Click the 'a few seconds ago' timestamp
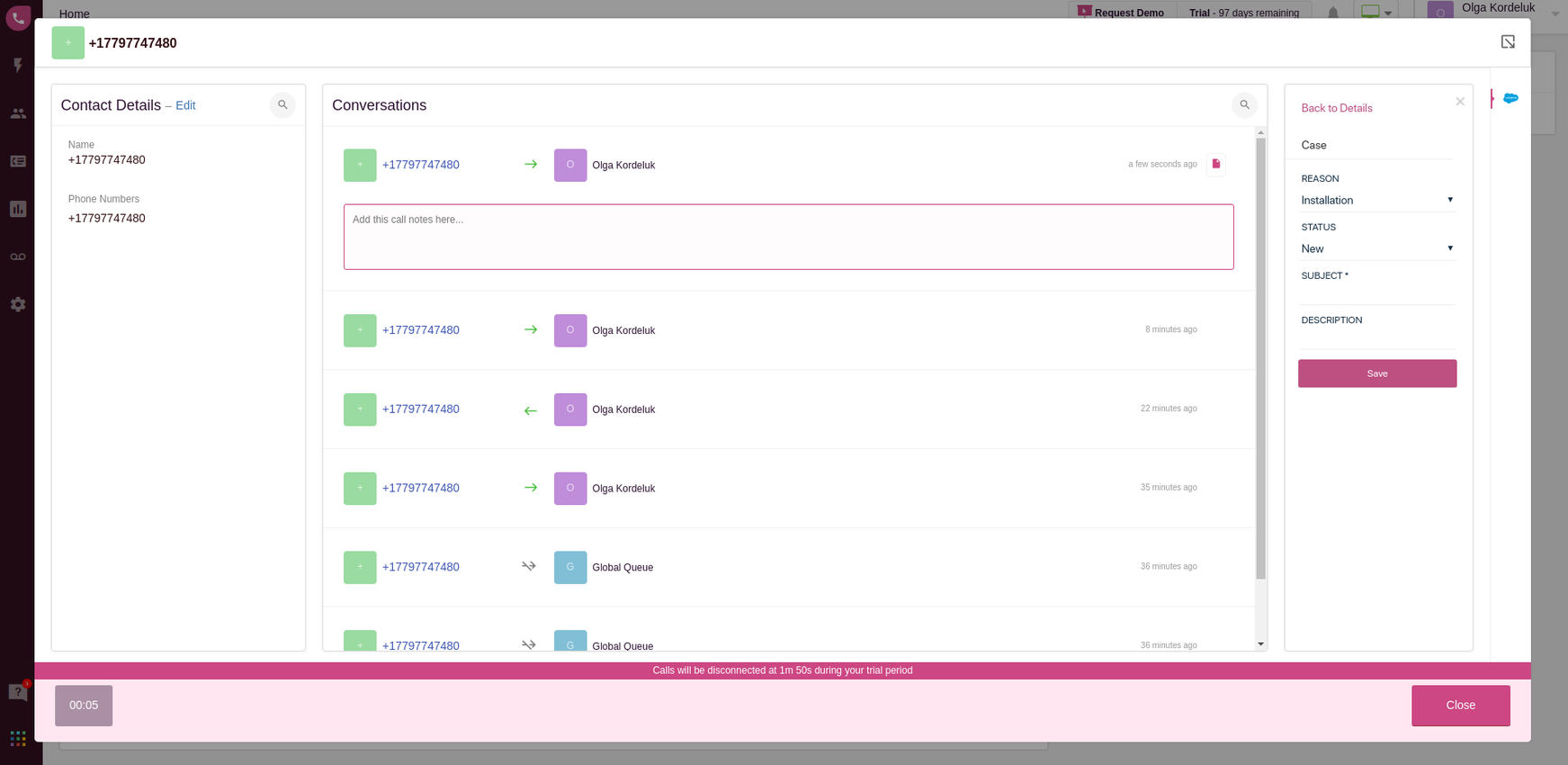Image resolution: width=1568 pixels, height=765 pixels. point(1162,164)
